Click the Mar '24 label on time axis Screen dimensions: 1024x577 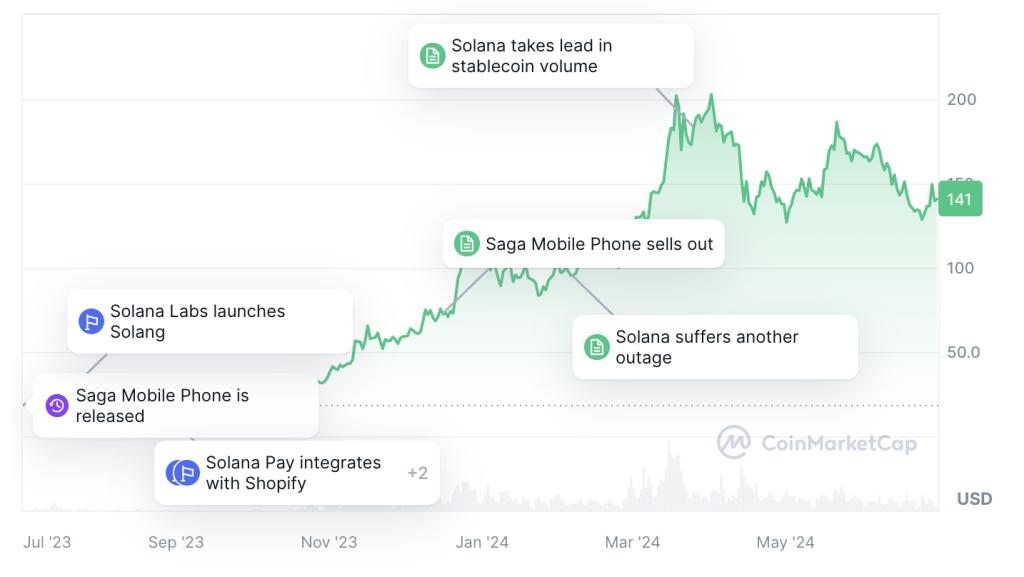pos(632,542)
